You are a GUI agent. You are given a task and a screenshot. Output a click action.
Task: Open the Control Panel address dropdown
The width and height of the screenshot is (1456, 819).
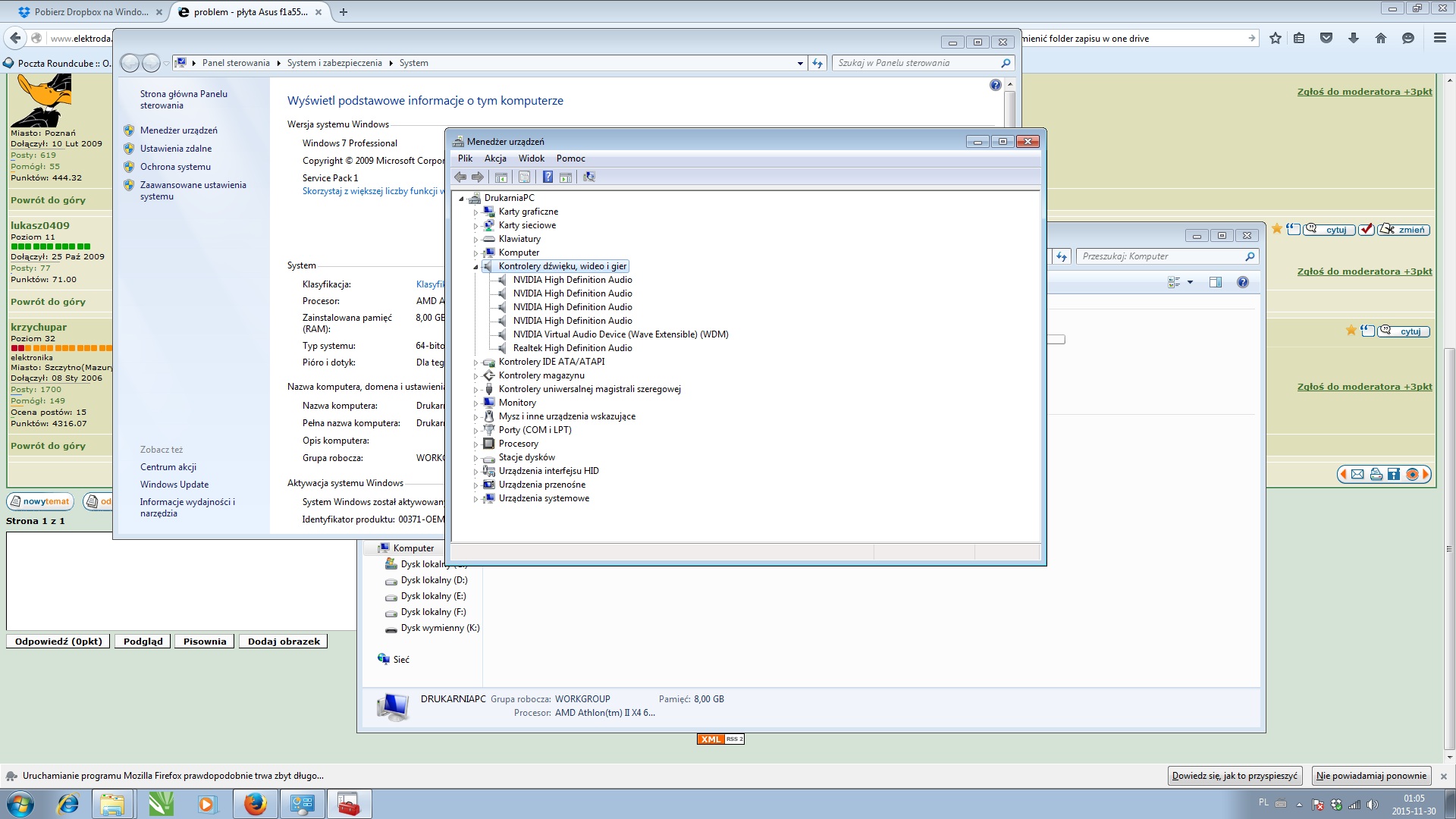(x=800, y=64)
